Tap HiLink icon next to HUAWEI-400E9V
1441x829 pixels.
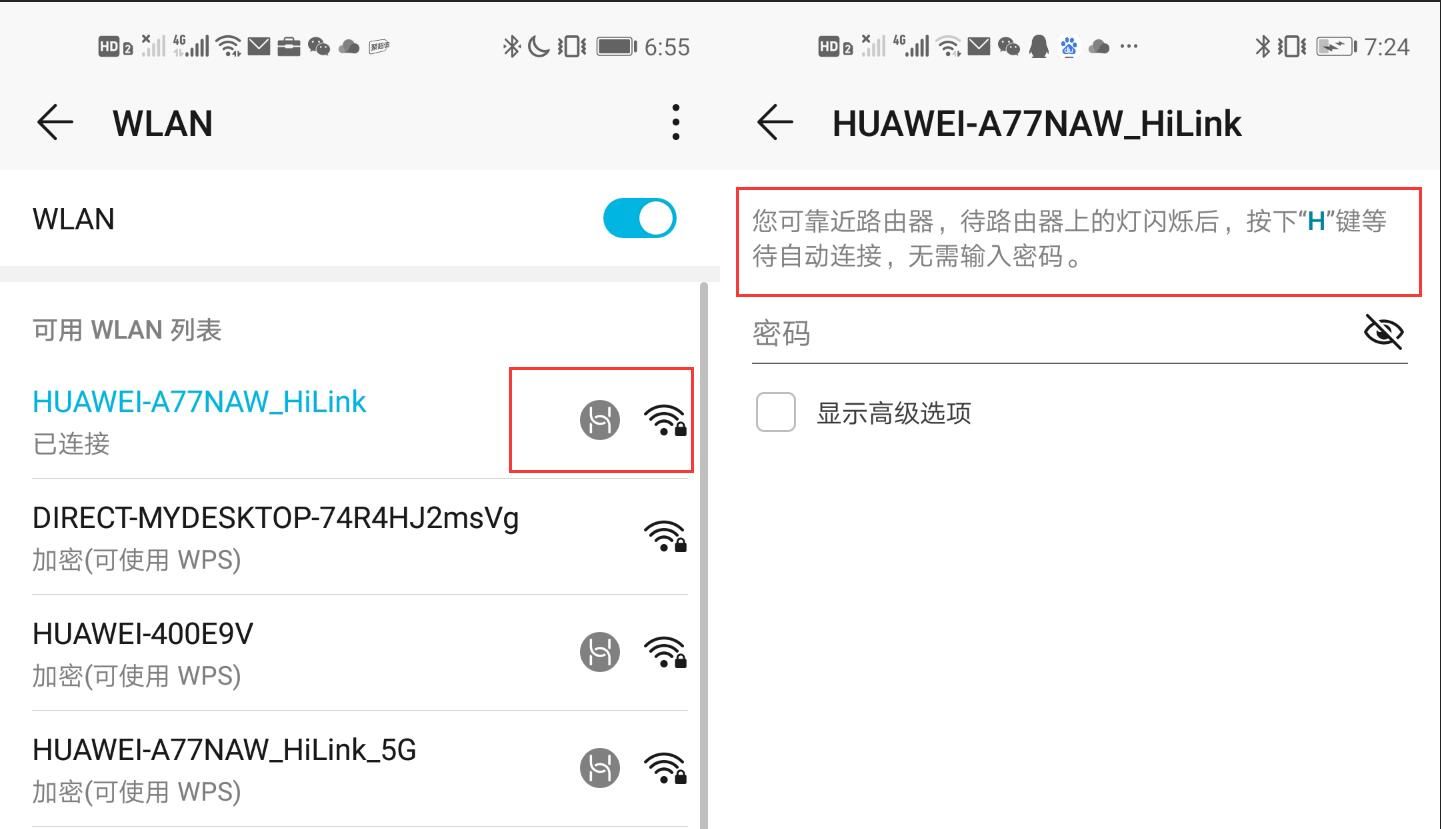(x=600, y=652)
